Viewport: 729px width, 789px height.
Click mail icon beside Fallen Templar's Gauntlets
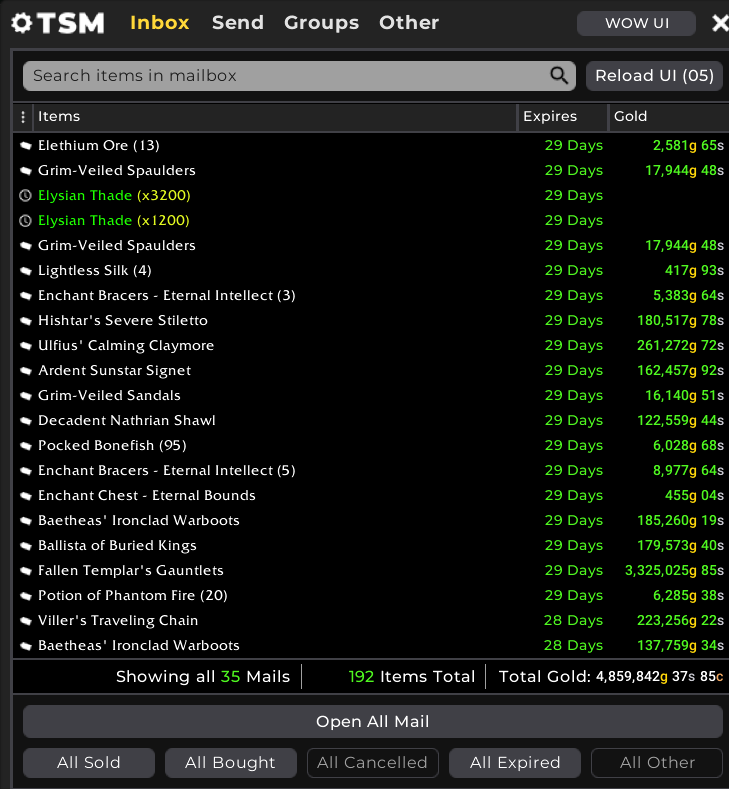tap(26, 571)
